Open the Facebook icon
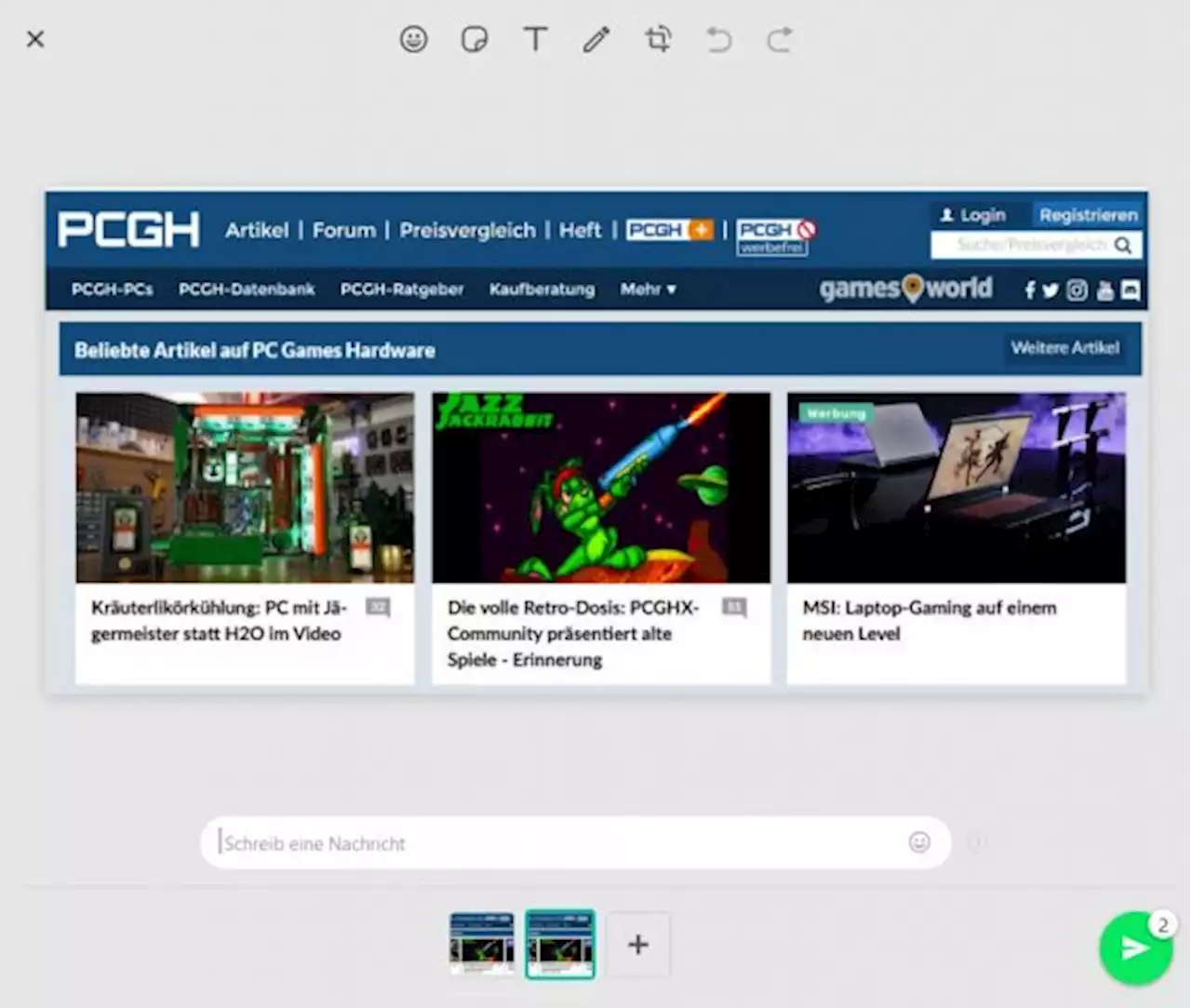The height and width of the screenshot is (1008, 1191). [1030, 290]
